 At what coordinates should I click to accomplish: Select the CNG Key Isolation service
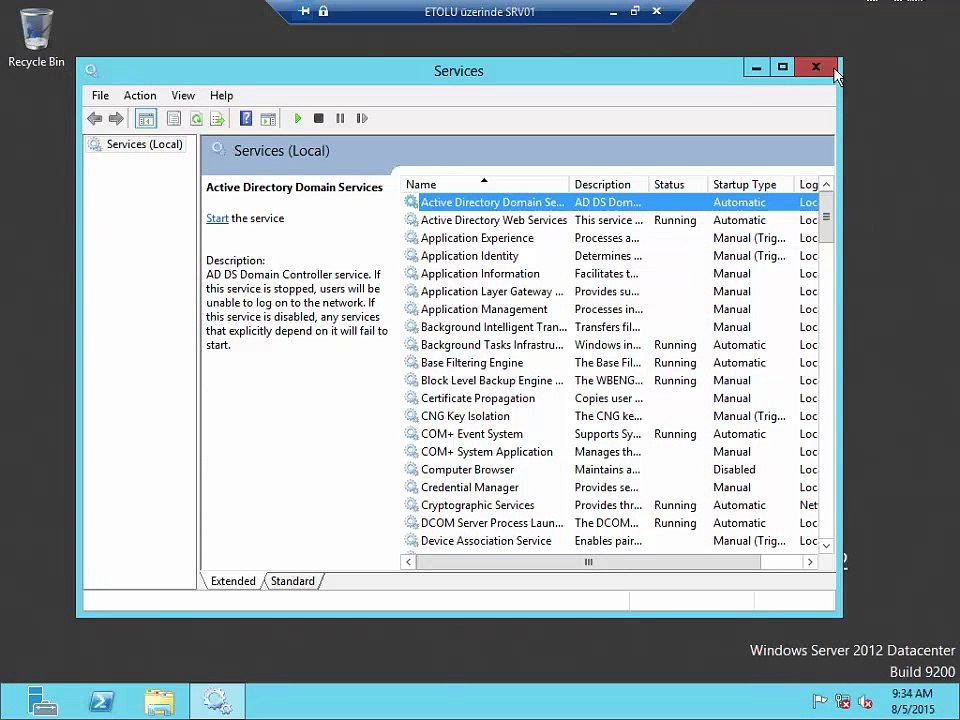pyautogui.click(x=610, y=416)
